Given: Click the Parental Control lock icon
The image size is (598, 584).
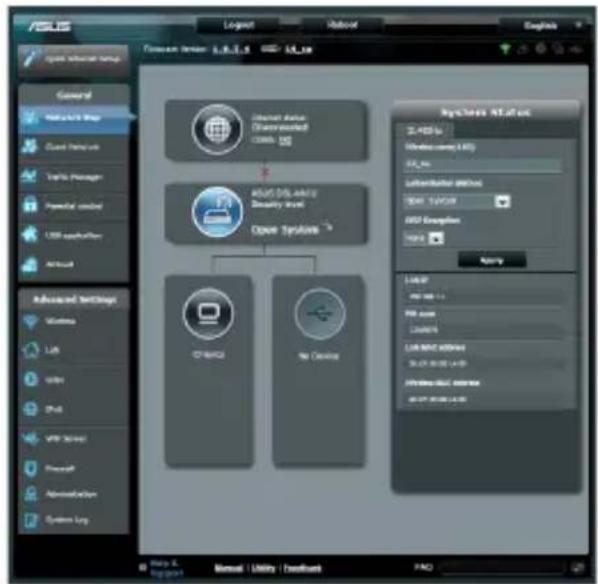Looking at the screenshot, I should pos(30,205).
